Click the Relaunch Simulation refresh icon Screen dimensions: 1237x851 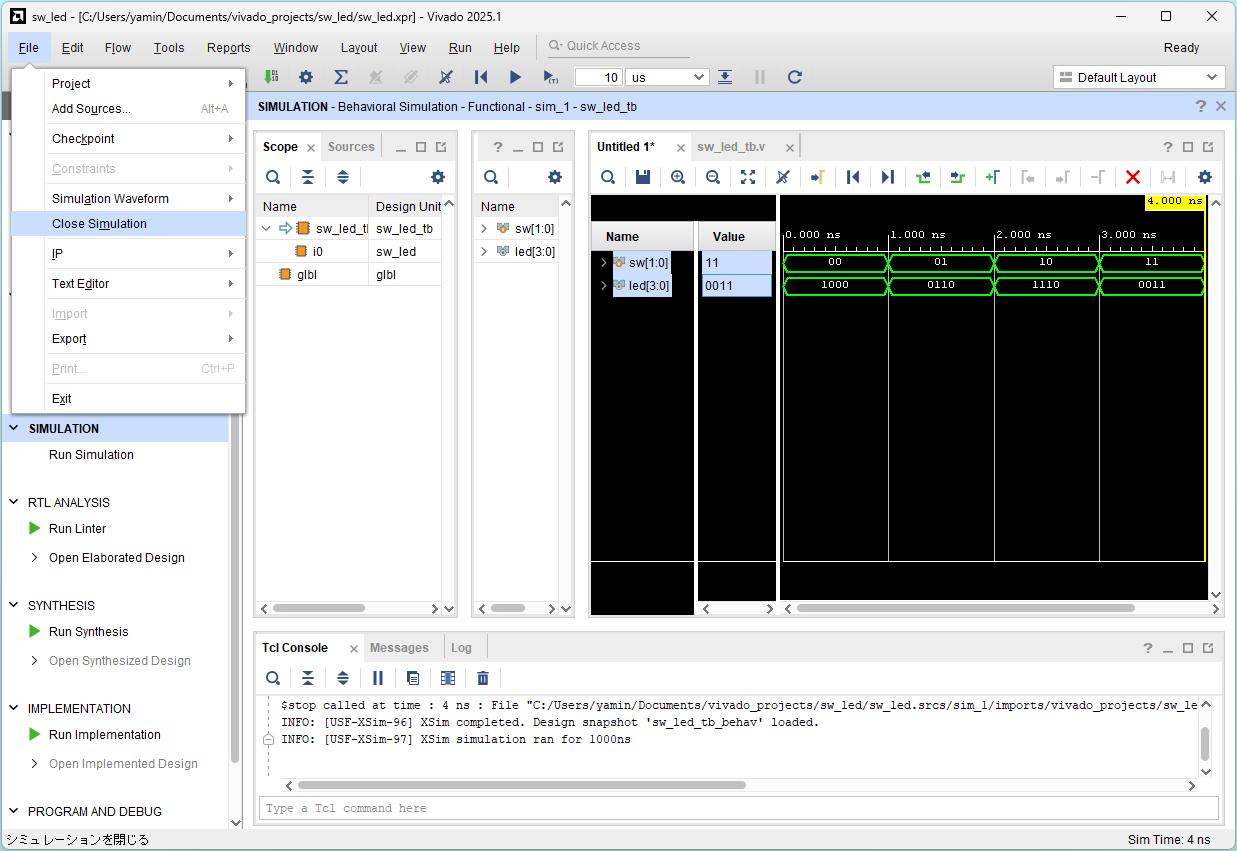coord(795,77)
